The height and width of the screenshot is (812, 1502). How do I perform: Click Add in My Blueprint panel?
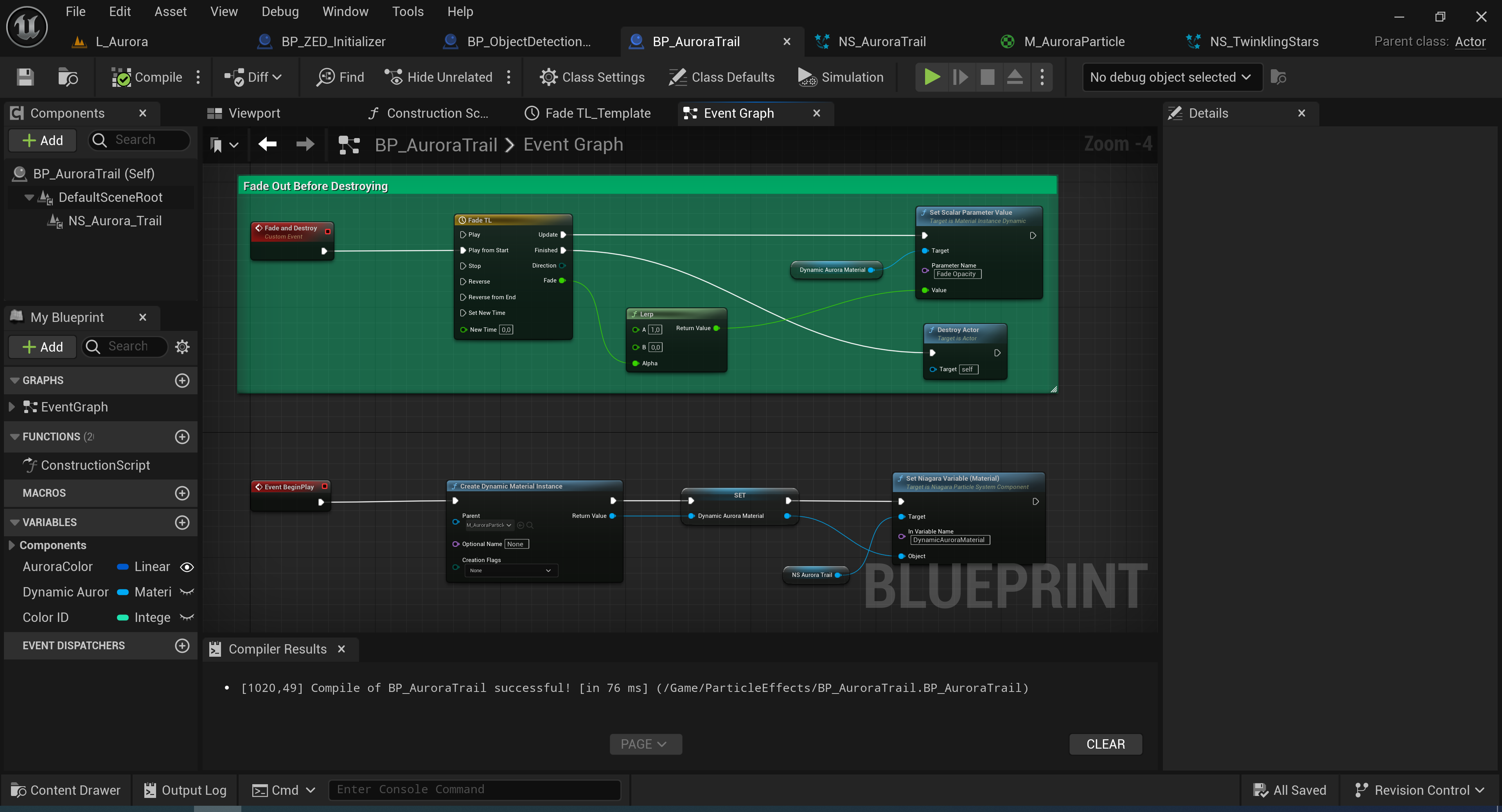(x=43, y=347)
